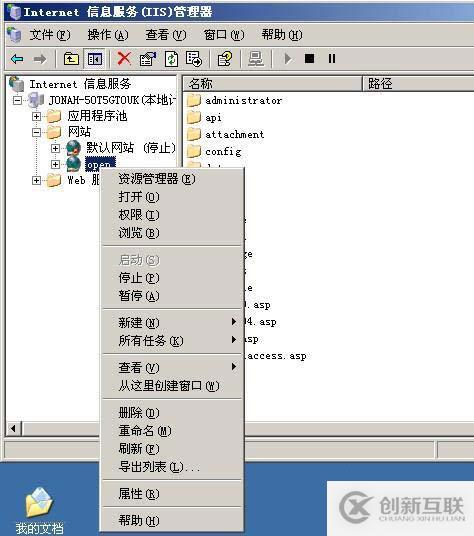The height and width of the screenshot is (536, 474).
Task: Open Properties from the toolbar icon
Action: click(x=148, y=59)
